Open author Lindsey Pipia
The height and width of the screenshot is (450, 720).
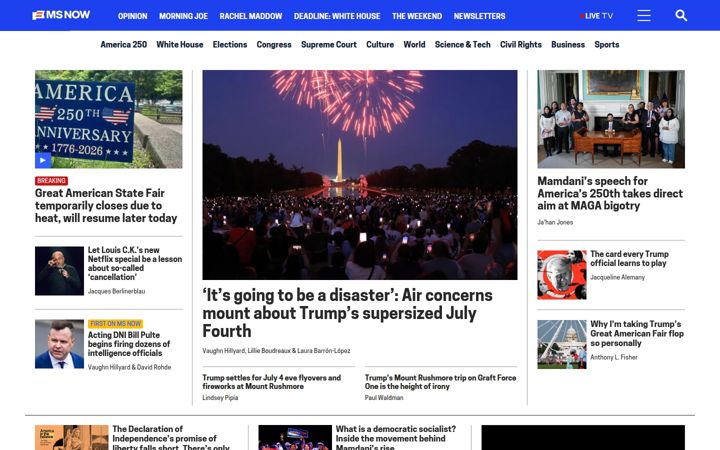point(220,398)
